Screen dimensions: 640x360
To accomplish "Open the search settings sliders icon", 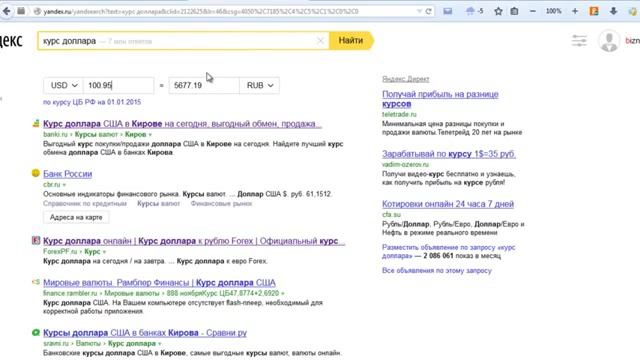I will click(x=579, y=40).
